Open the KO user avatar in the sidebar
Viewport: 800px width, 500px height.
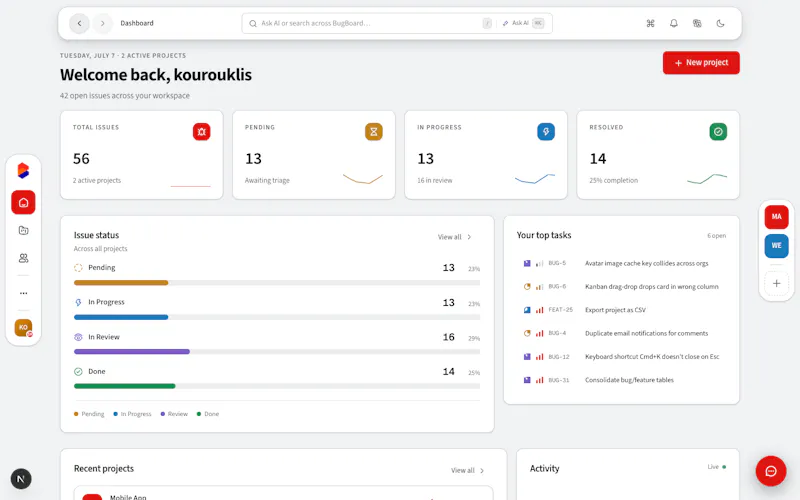pyautogui.click(x=23, y=328)
